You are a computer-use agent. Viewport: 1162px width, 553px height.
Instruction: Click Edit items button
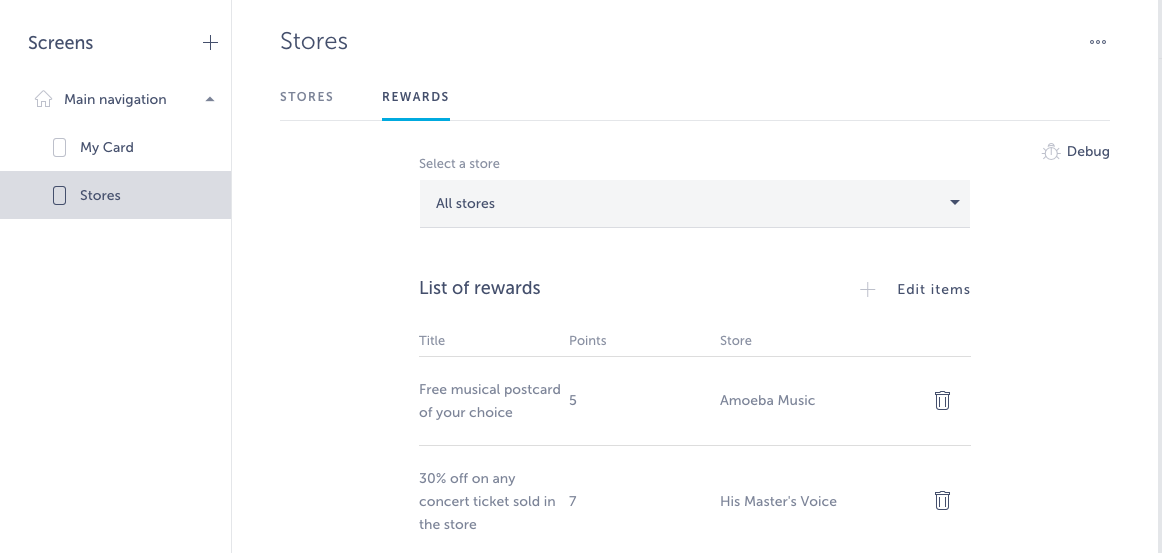pyautogui.click(x=934, y=289)
